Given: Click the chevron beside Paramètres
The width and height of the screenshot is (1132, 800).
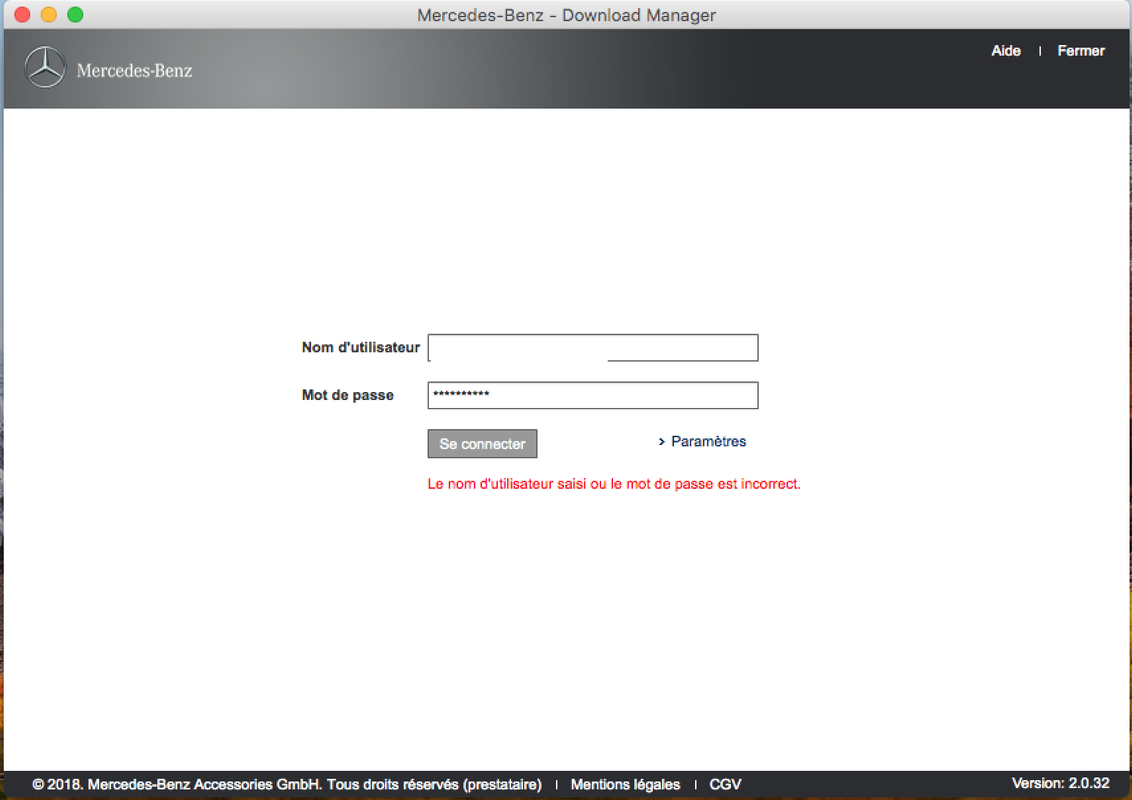Looking at the screenshot, I should pos(661,441).
